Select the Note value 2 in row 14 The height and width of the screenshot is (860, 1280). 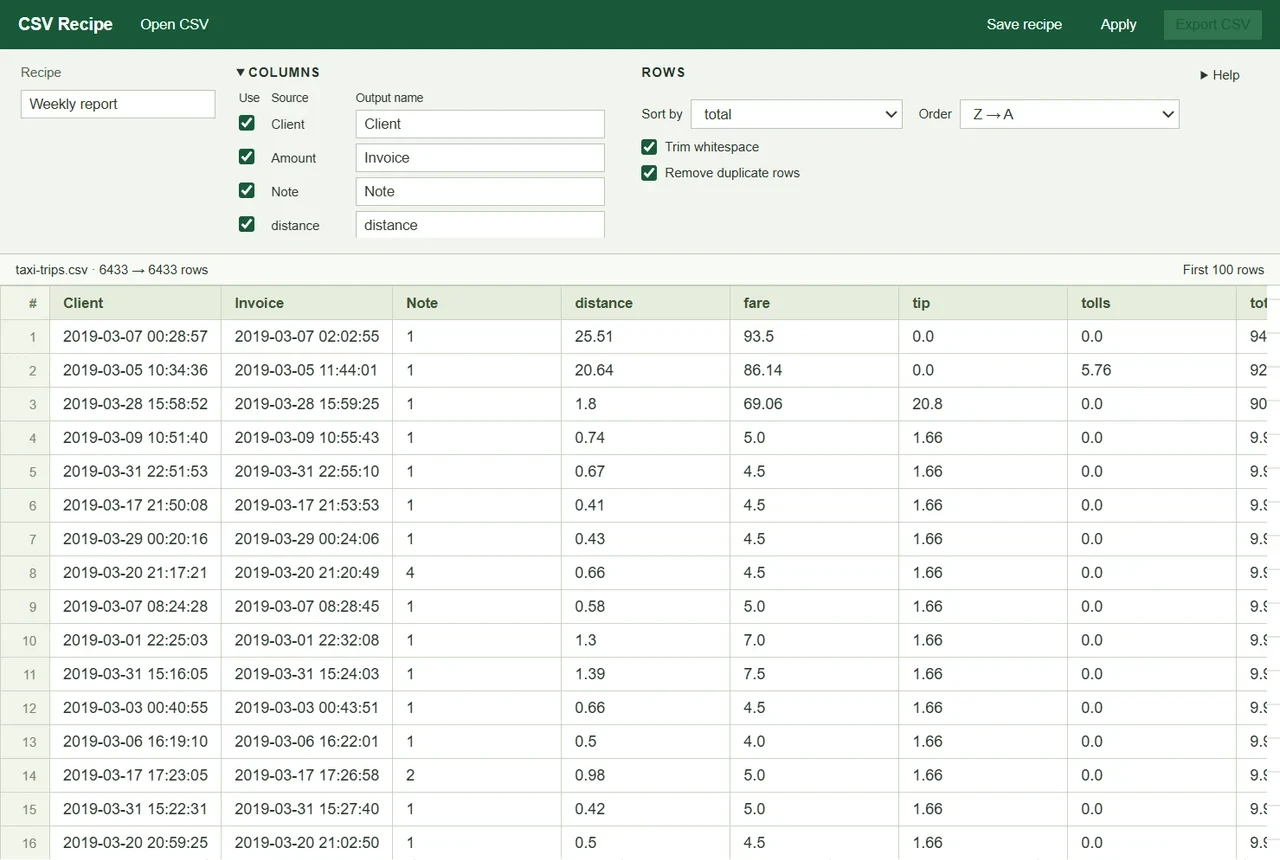pos(477,775)
